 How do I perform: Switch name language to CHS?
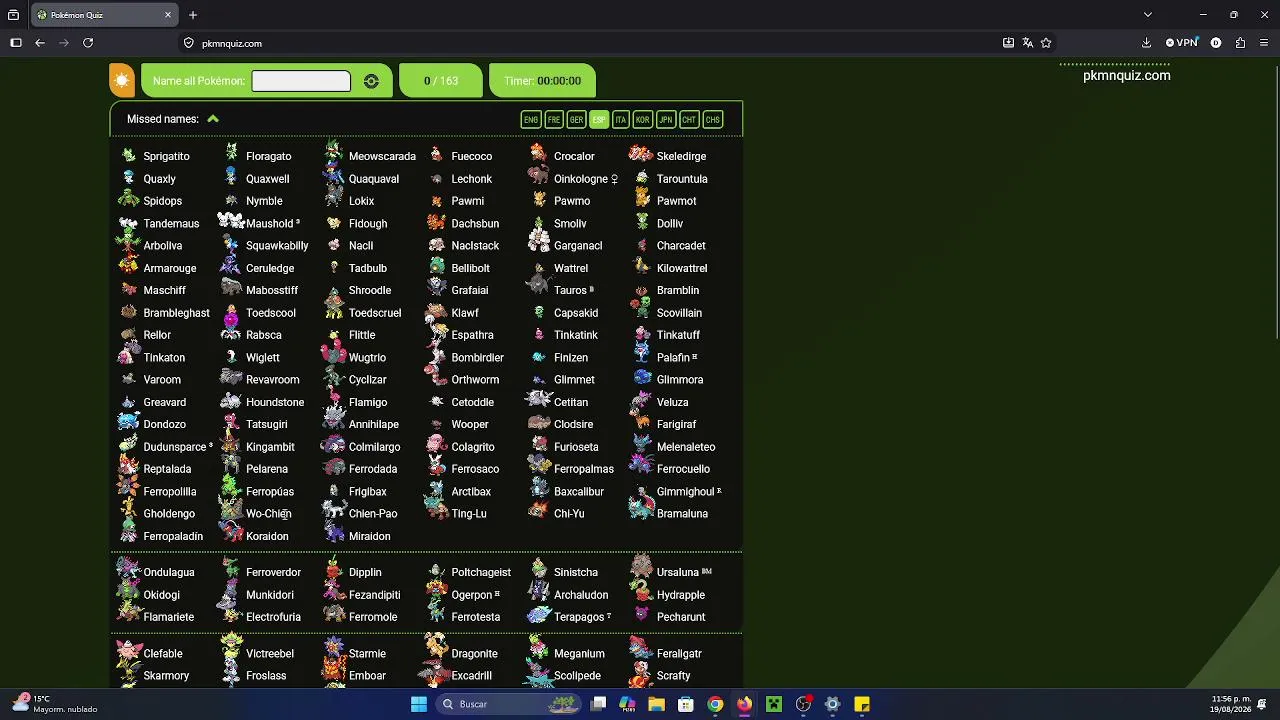coord(712,119)
